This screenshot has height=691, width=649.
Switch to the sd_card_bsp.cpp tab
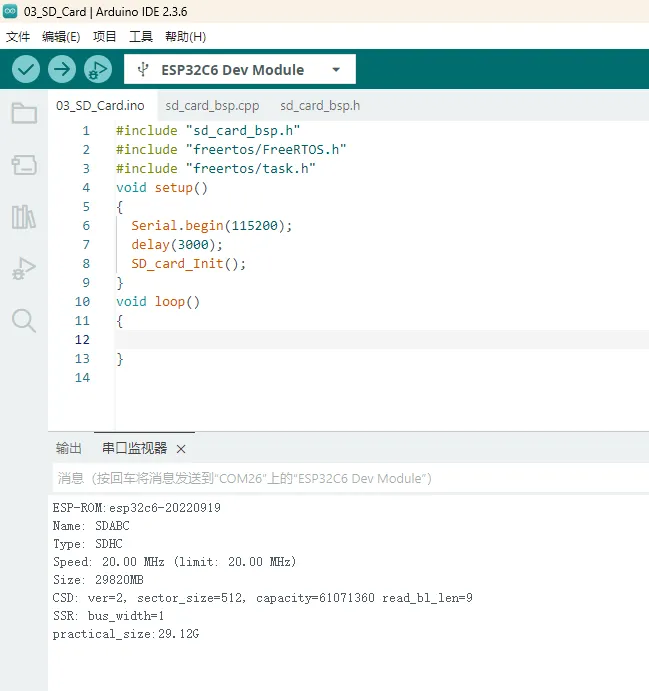pos(212,105)
